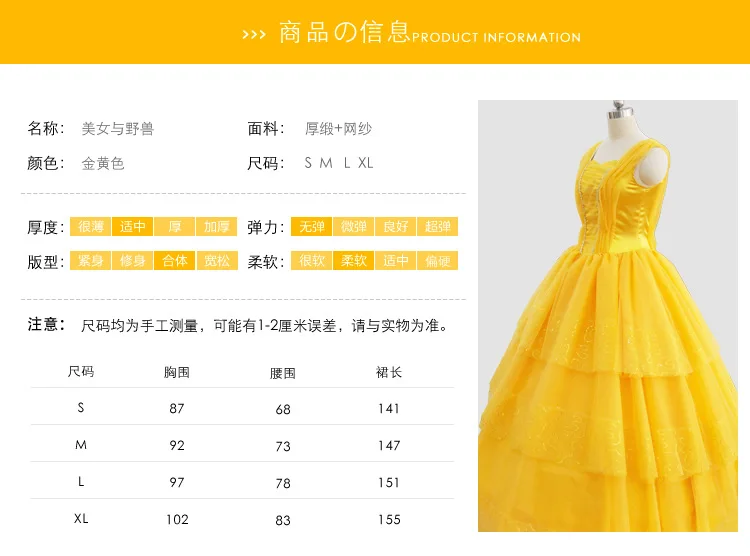Click waist value 78 in L row
The height and width of the screenshot is (556, 750).
tap(283, 483)
